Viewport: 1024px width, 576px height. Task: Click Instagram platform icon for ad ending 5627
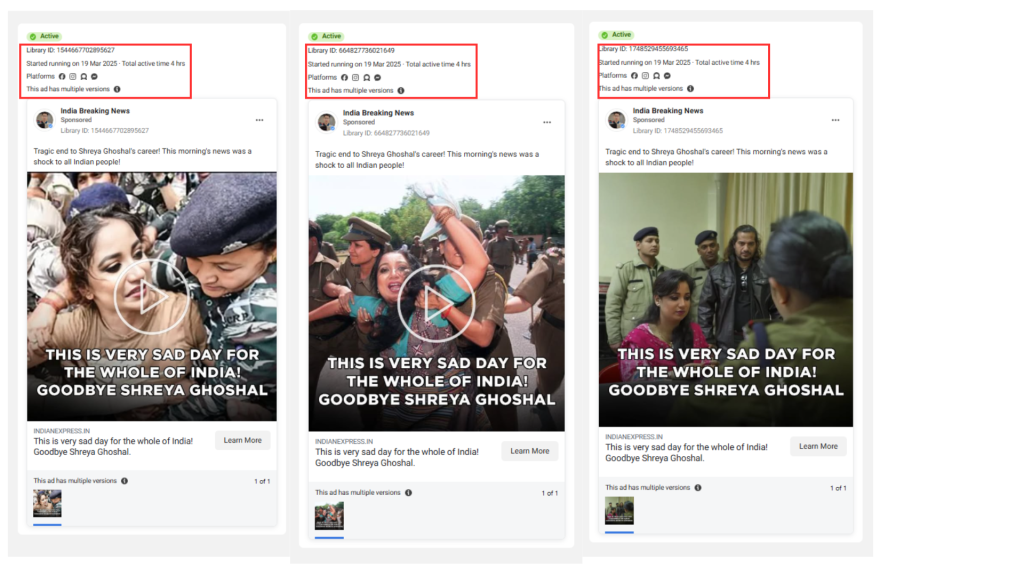click(72, 76)
